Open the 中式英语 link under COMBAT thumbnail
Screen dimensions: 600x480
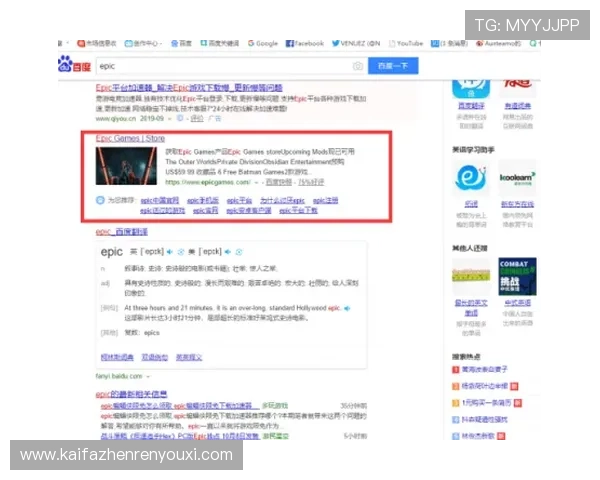tap(517, 303)
